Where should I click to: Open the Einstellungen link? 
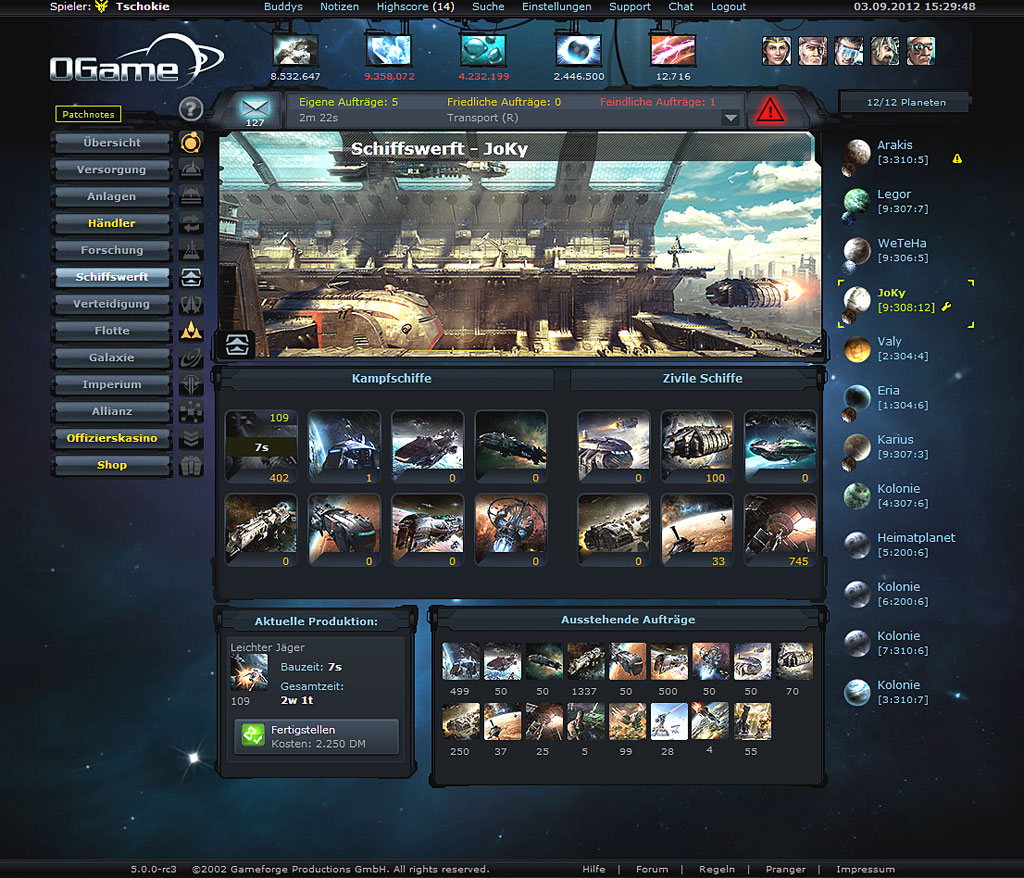(556, 7)
